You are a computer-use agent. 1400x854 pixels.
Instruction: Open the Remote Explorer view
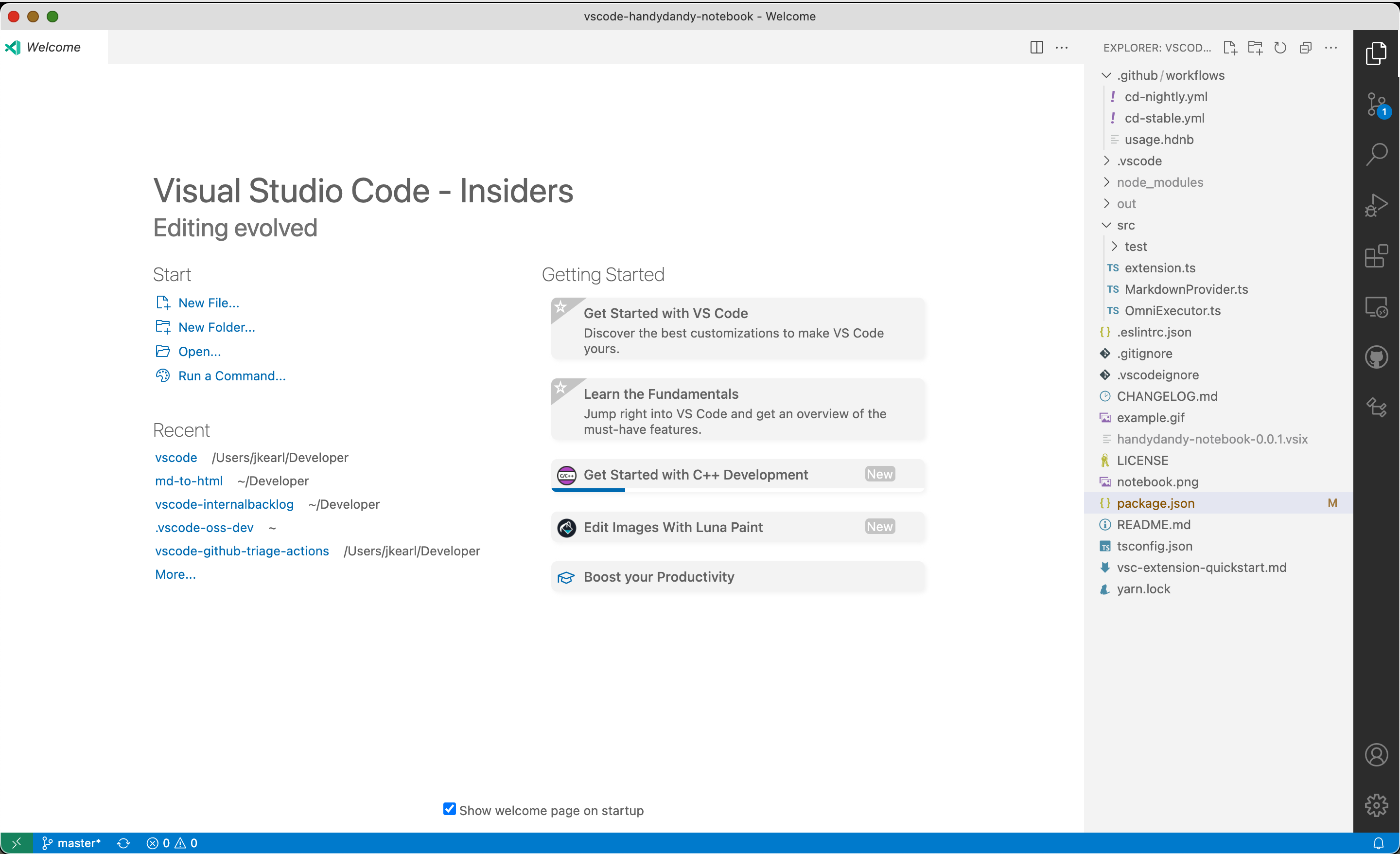point(1376,307)
